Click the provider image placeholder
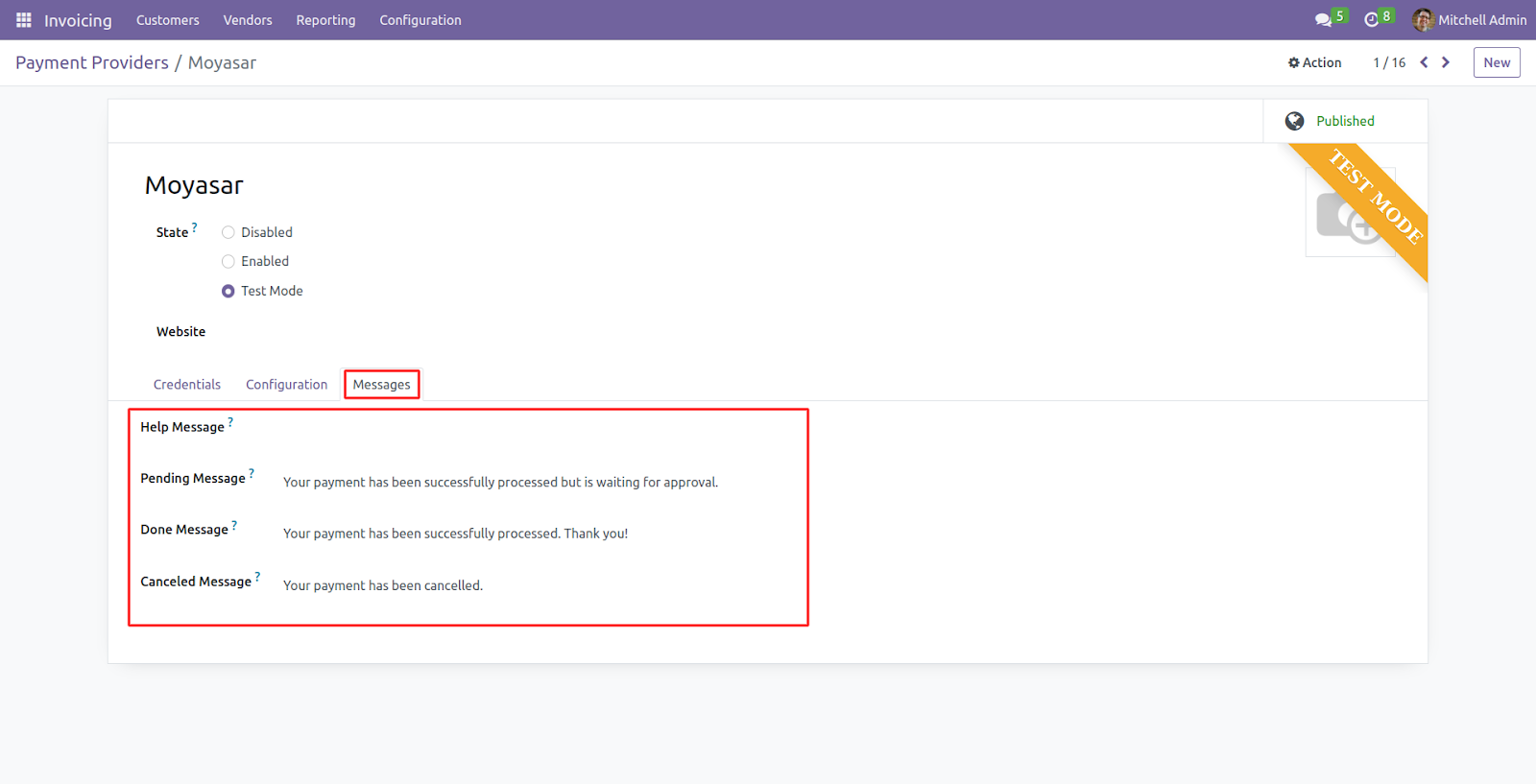 tap(1351, 212)
